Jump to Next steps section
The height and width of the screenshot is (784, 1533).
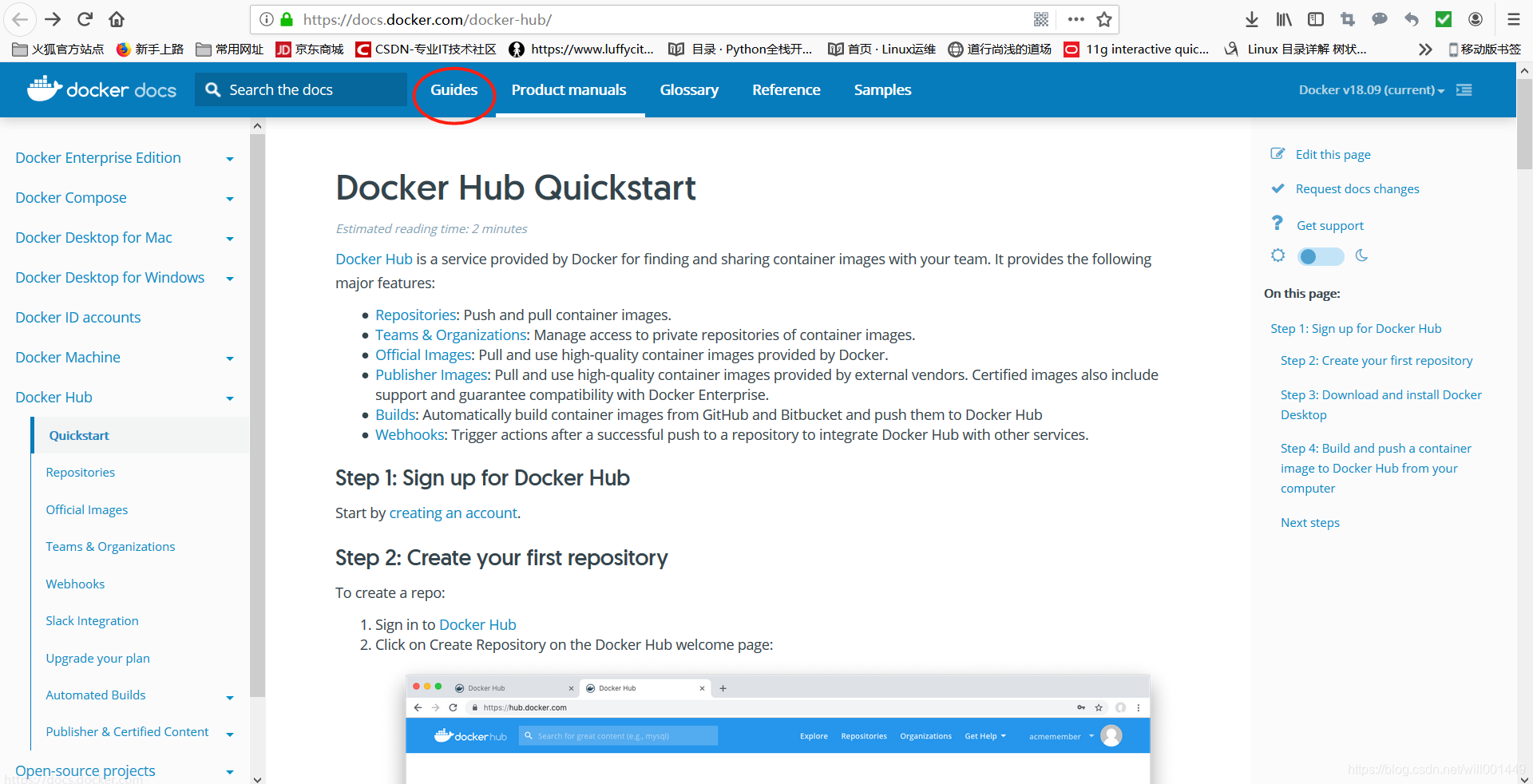coord(1309,523)
